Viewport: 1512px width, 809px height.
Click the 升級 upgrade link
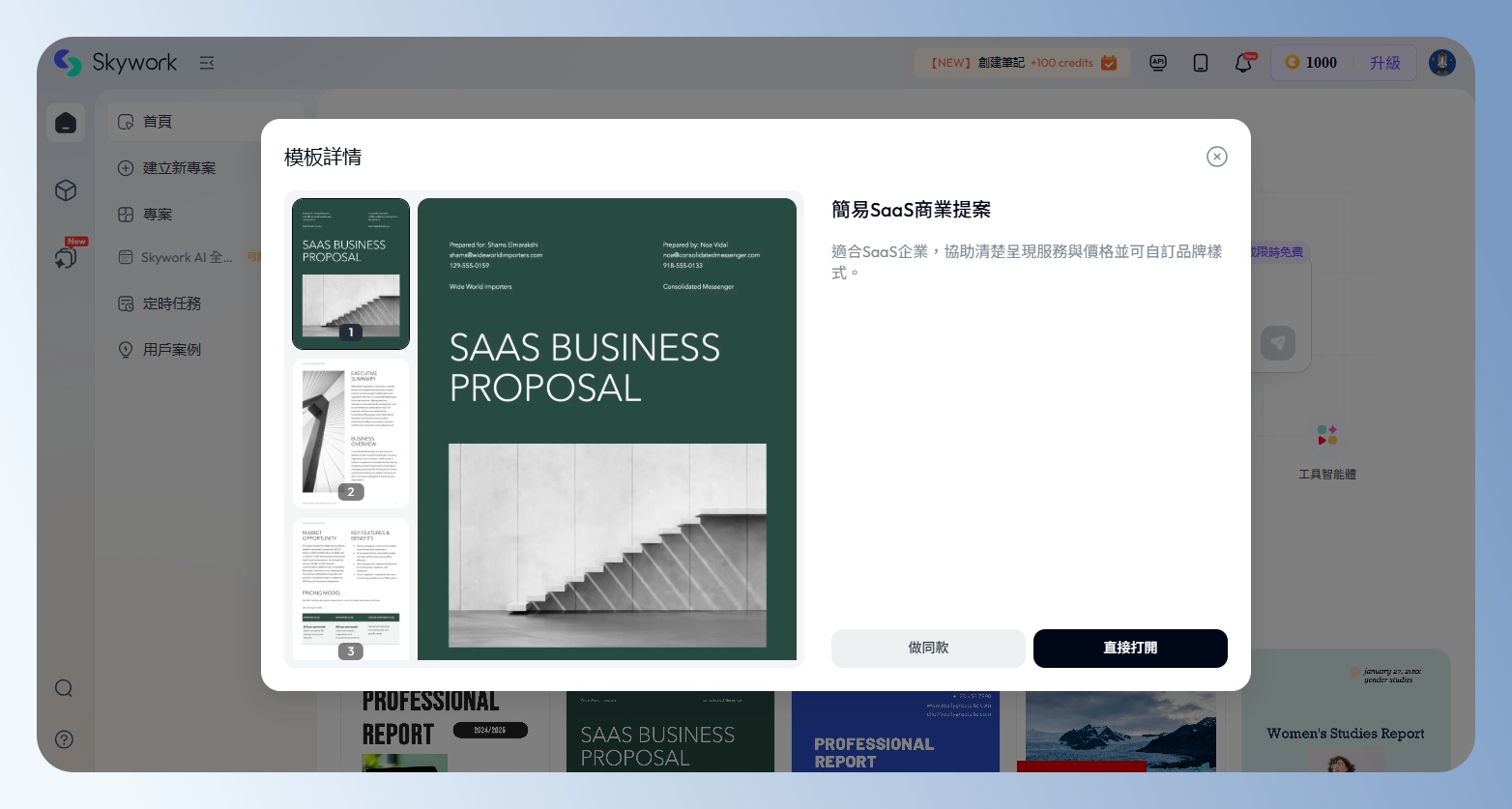(1384, 63)
